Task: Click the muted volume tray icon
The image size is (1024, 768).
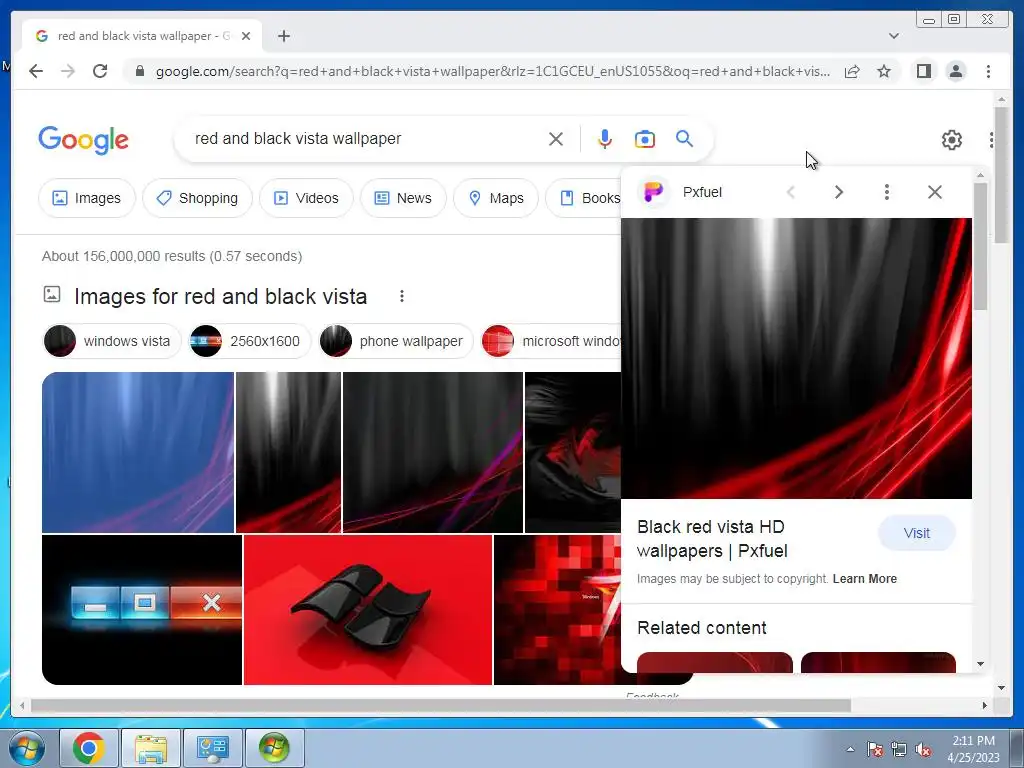Action: click(923, 750)
